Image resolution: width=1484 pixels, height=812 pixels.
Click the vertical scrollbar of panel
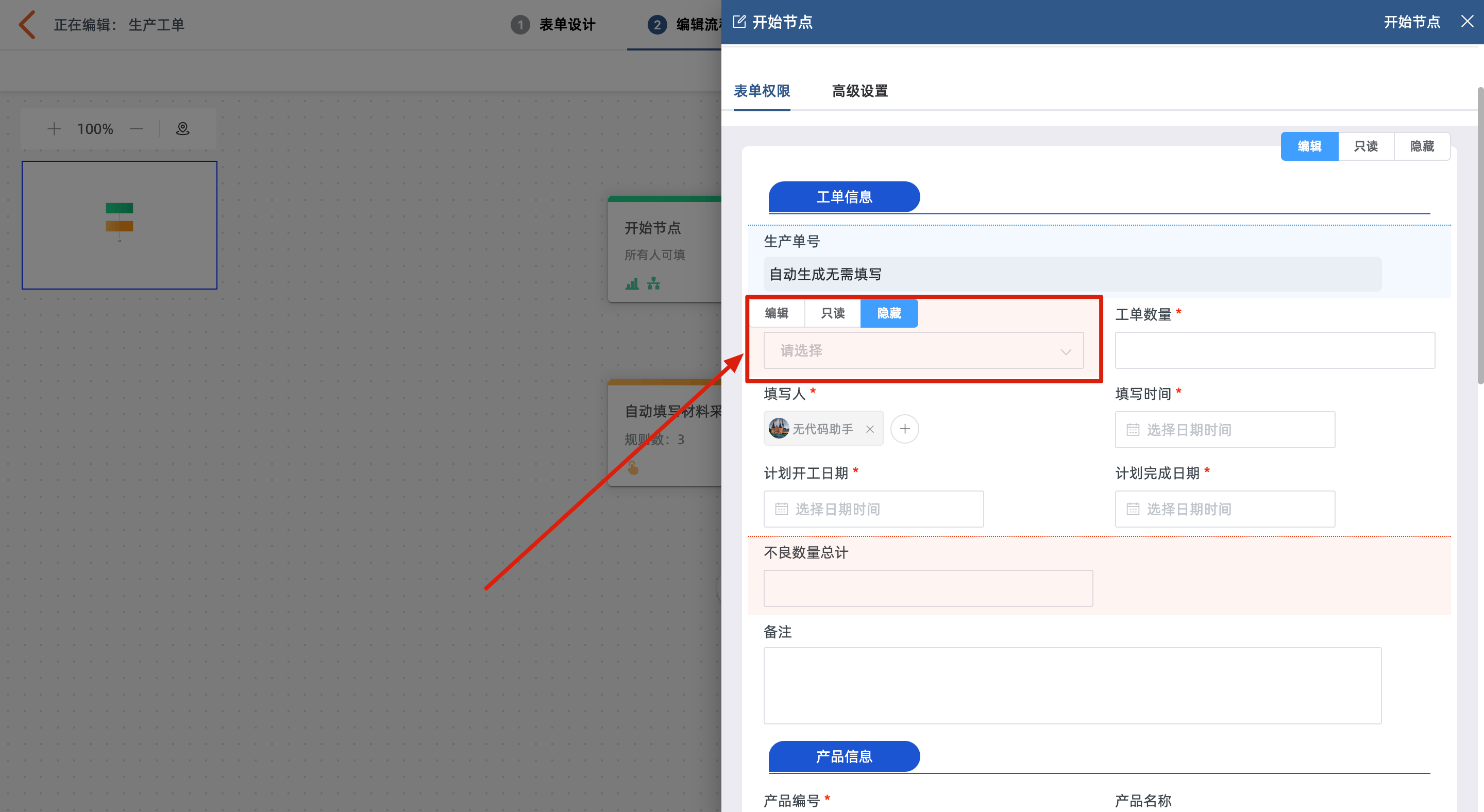pos(1479,236)
